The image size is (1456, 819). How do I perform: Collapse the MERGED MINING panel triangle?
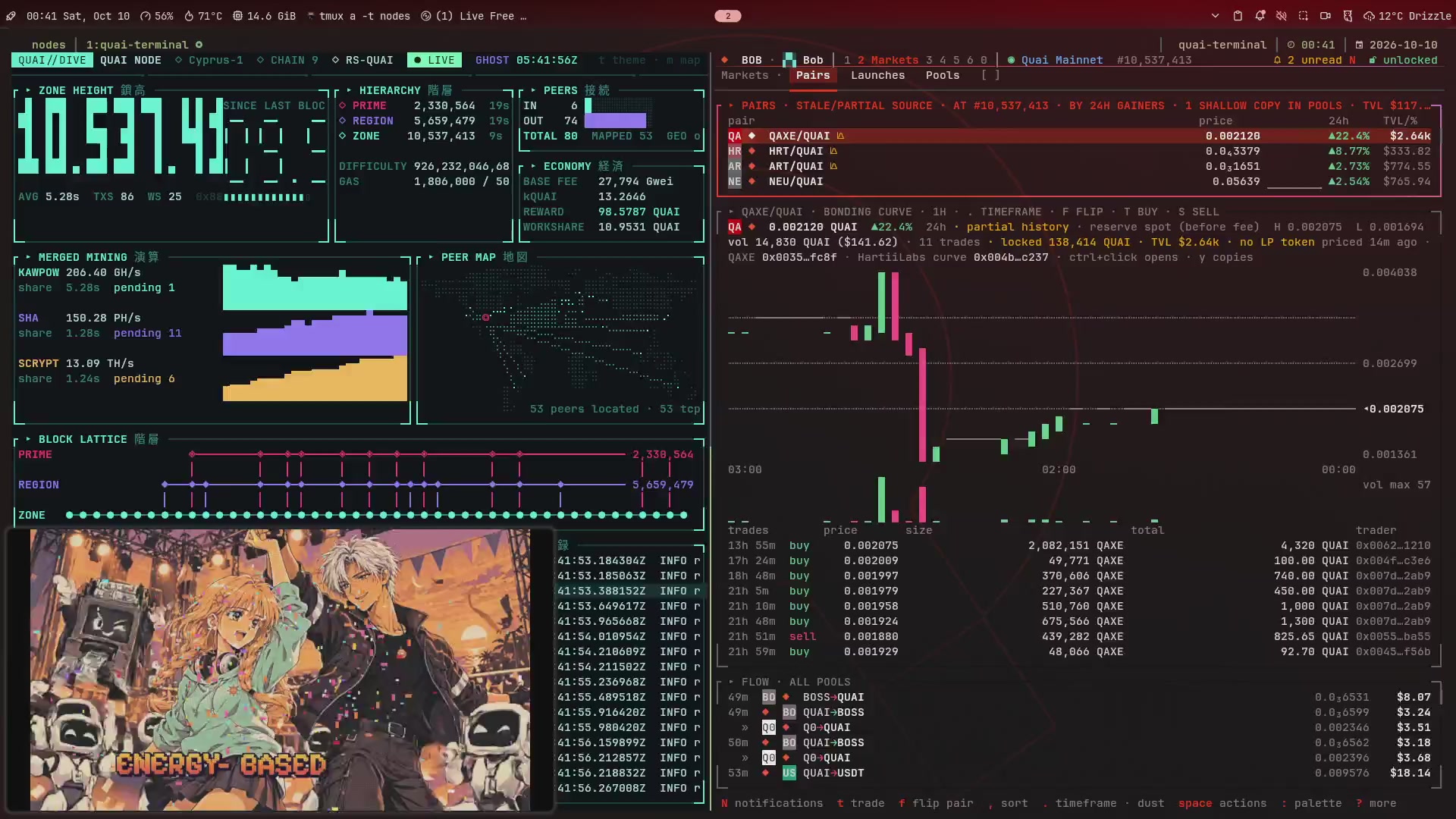[x=29, y=257]
